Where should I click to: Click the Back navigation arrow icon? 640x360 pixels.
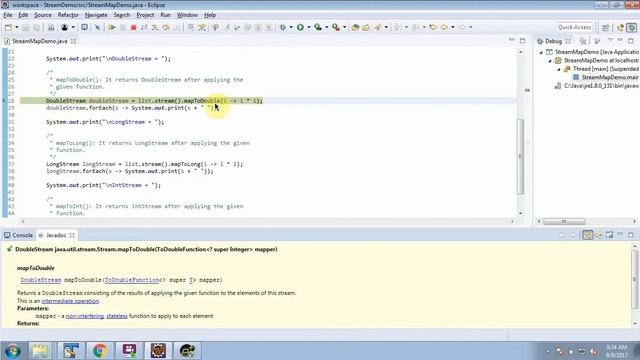click(444, 27)
